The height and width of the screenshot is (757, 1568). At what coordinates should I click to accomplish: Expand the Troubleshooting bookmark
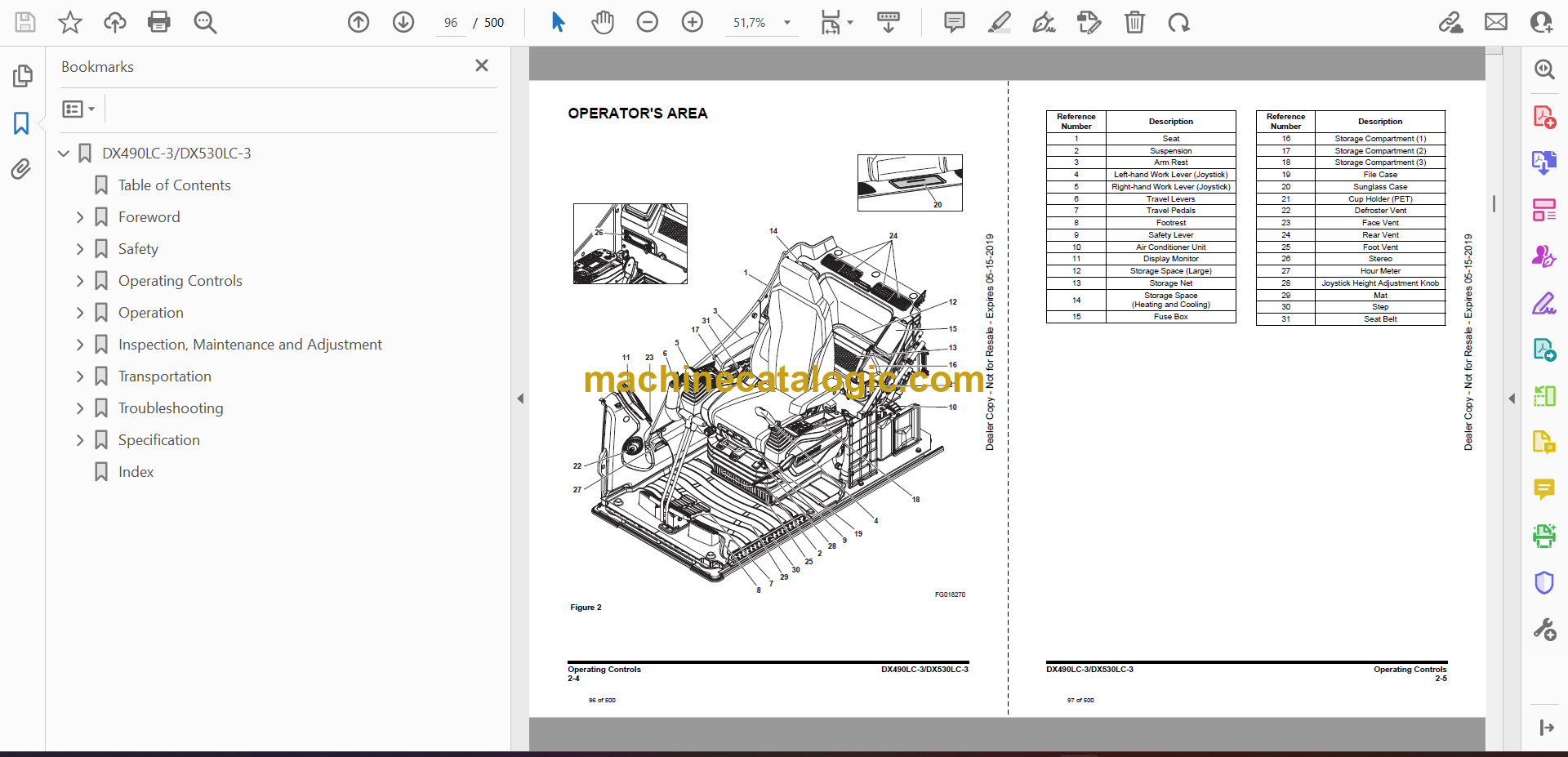click(80, 408)
